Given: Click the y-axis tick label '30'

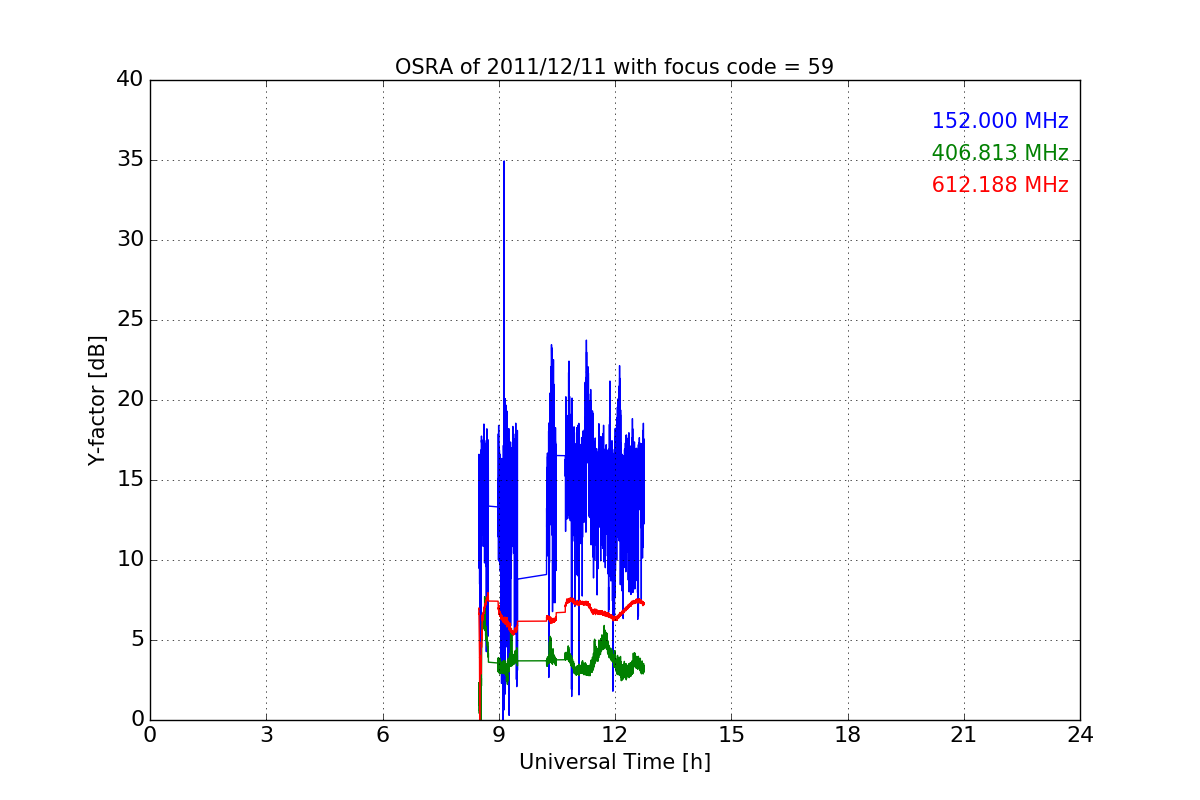Looking at the screenshot, I should (x=130, y=240).
